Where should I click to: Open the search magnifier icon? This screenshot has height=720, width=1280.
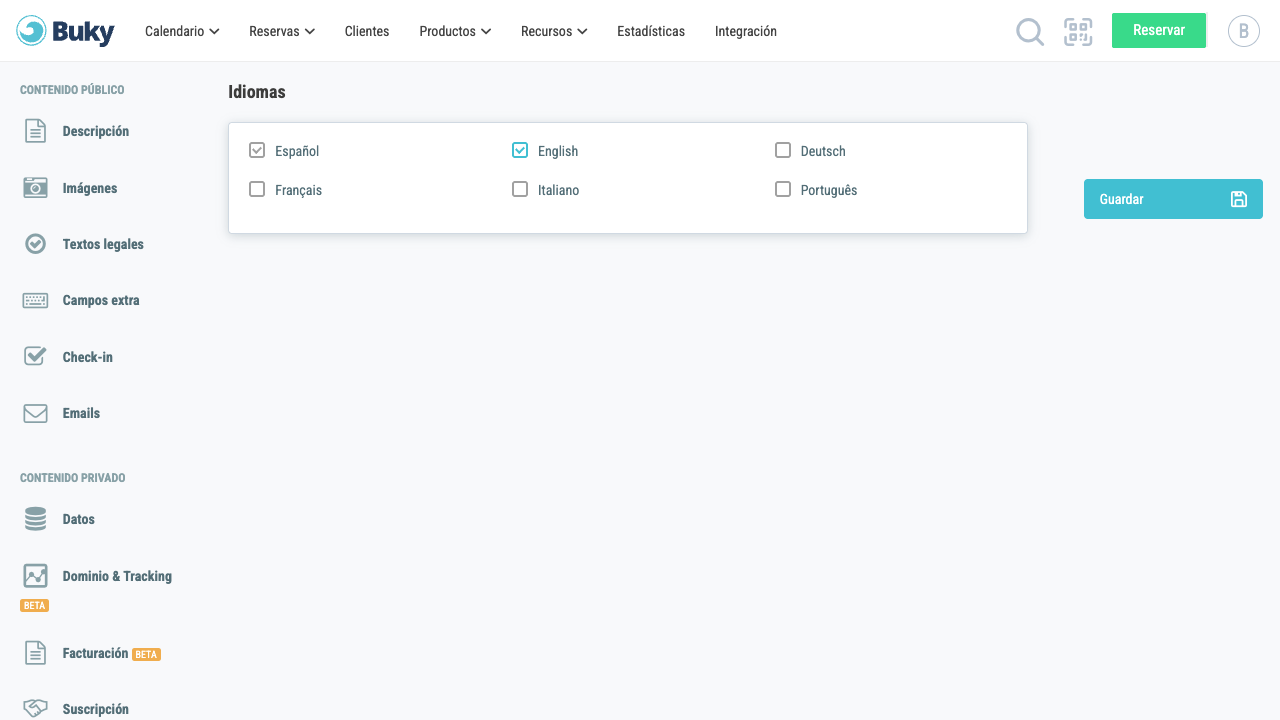1030,32
